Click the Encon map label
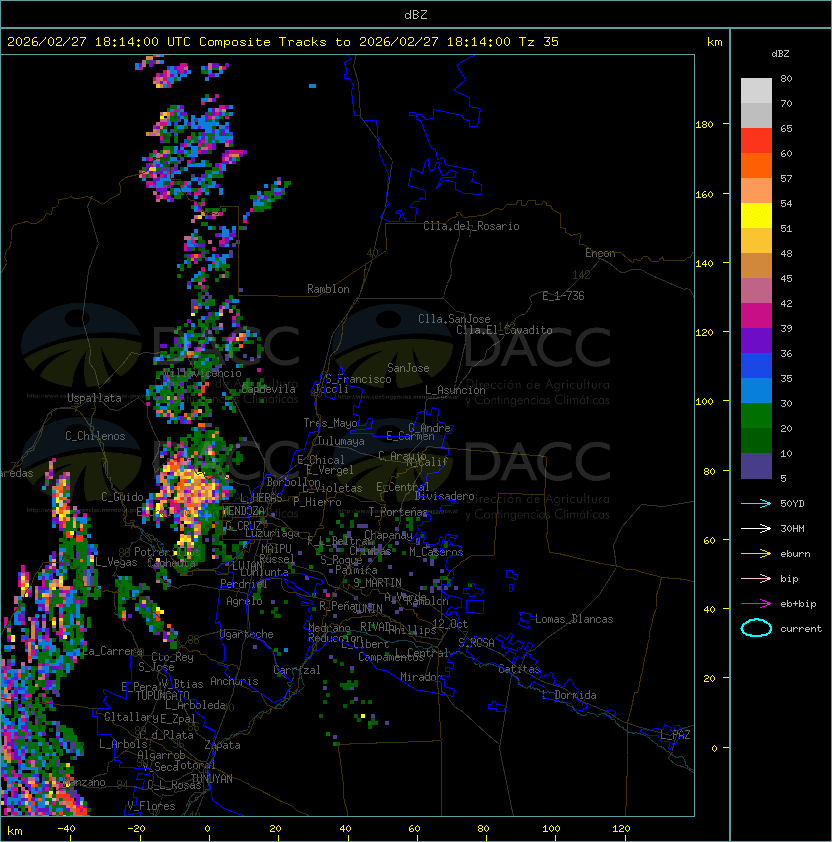The image size is (832, 842). click(x=600, y=253)
